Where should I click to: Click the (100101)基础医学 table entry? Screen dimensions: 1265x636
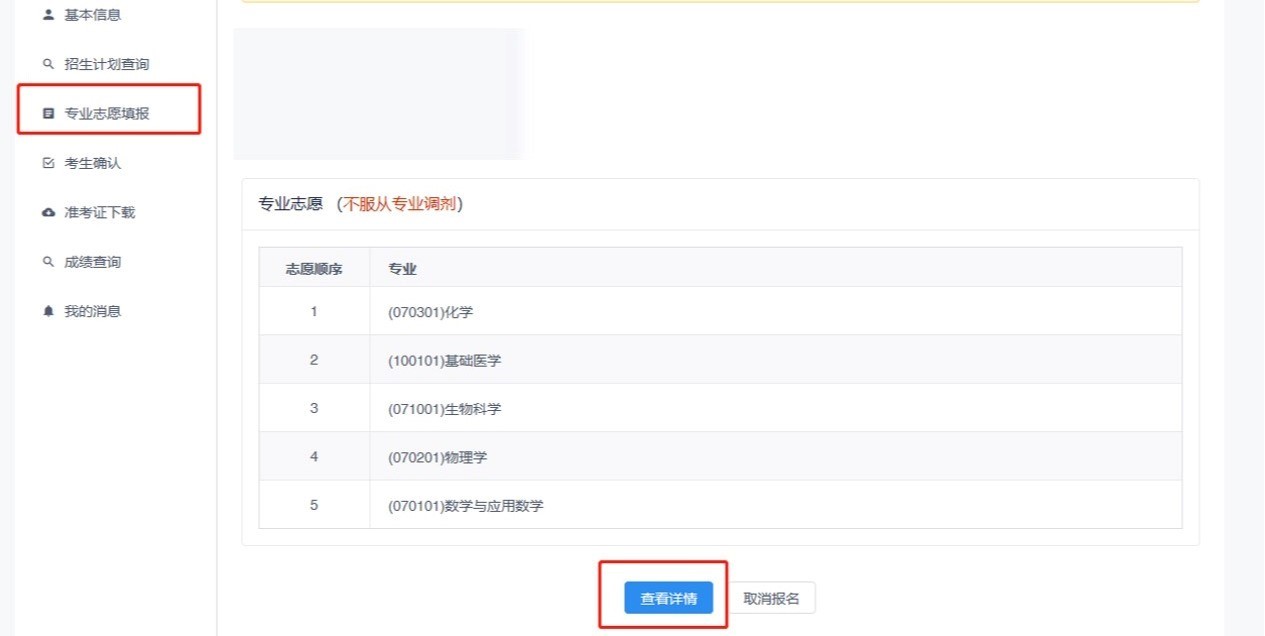point(444,360)
